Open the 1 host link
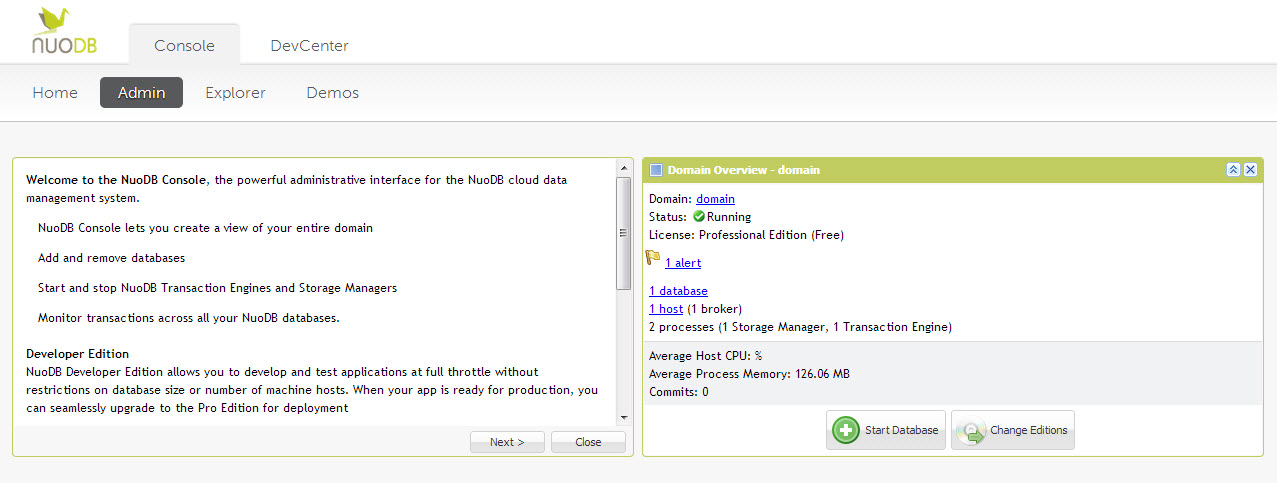This screenshot has height=483, width=1277. 666,309
